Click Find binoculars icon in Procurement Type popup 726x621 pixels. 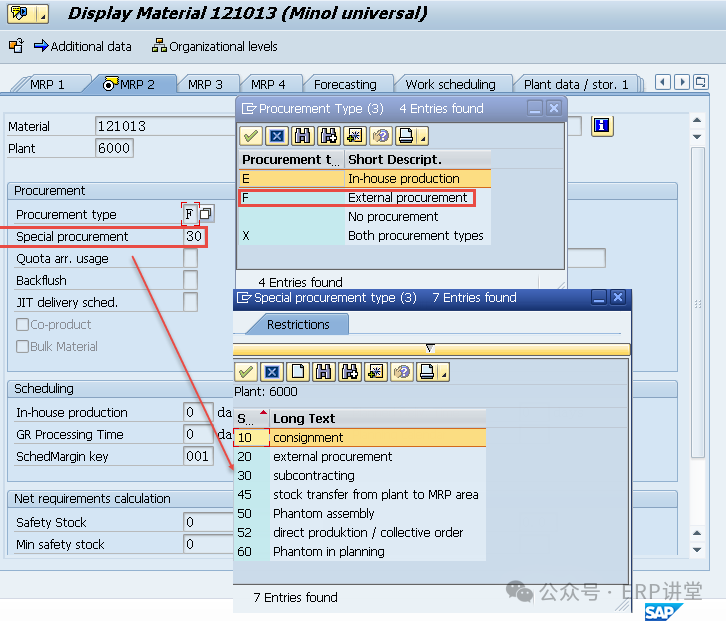(x=303, y=136)
